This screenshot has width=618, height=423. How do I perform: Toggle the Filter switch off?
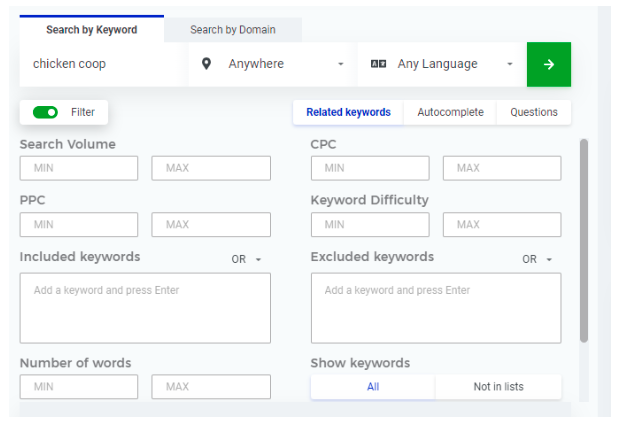[45, 112]
